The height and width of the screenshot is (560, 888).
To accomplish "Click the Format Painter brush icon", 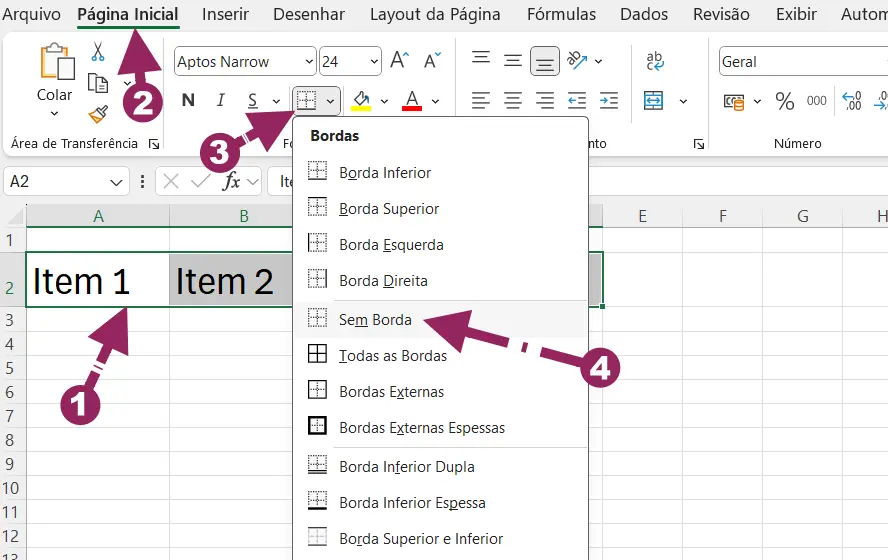I will click(x=99, y=114).
